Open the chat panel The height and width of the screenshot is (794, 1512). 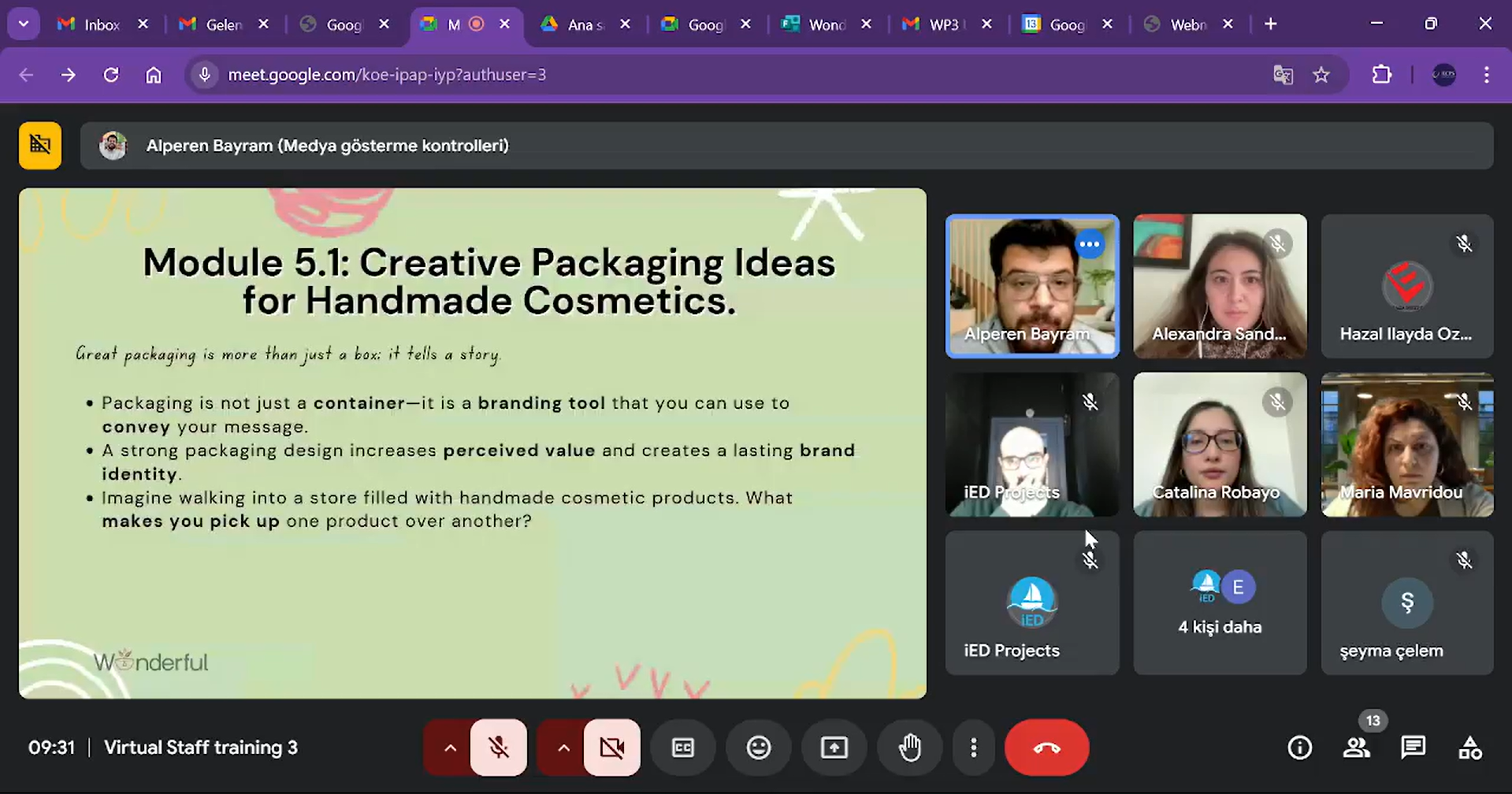coord(1413,748)
